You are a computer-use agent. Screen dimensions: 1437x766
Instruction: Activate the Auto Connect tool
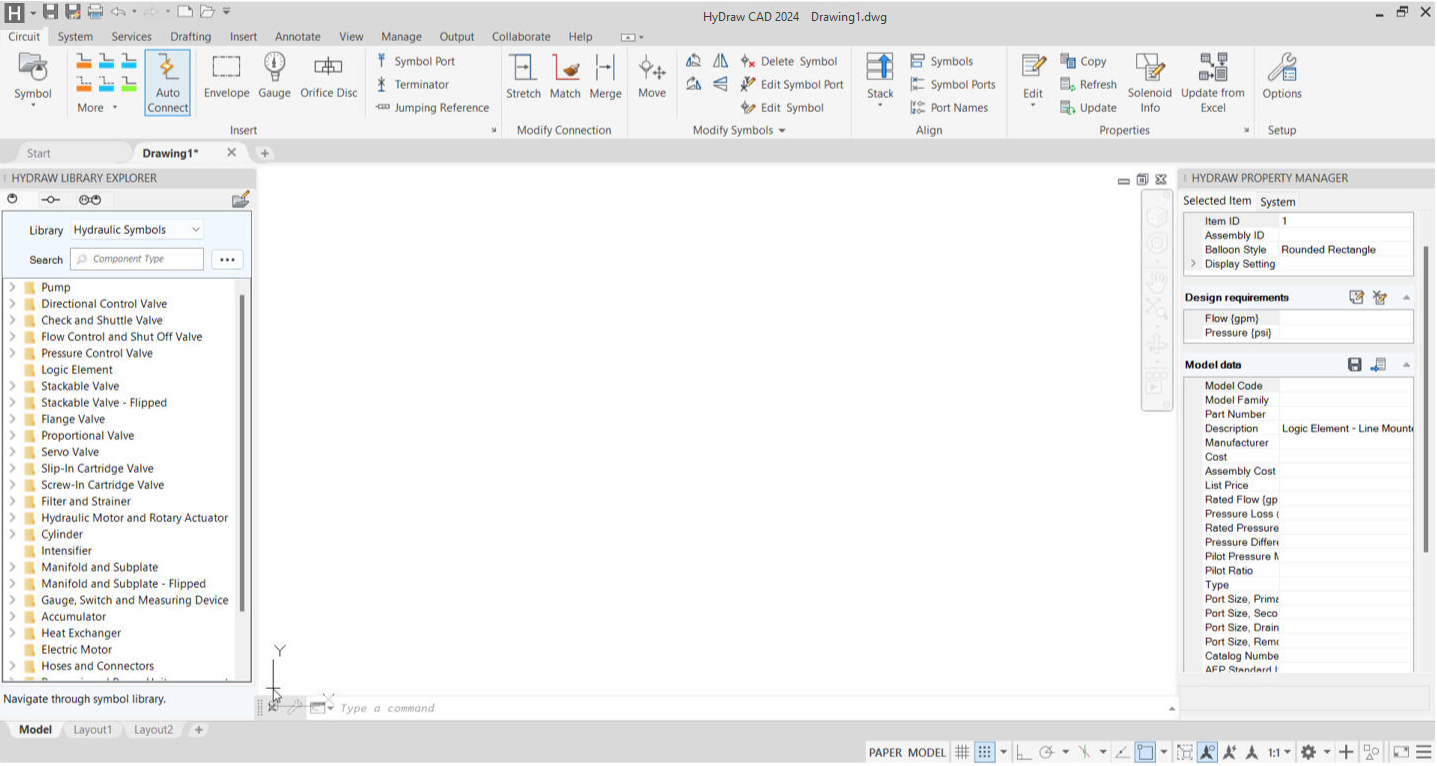tap(167, 82)
